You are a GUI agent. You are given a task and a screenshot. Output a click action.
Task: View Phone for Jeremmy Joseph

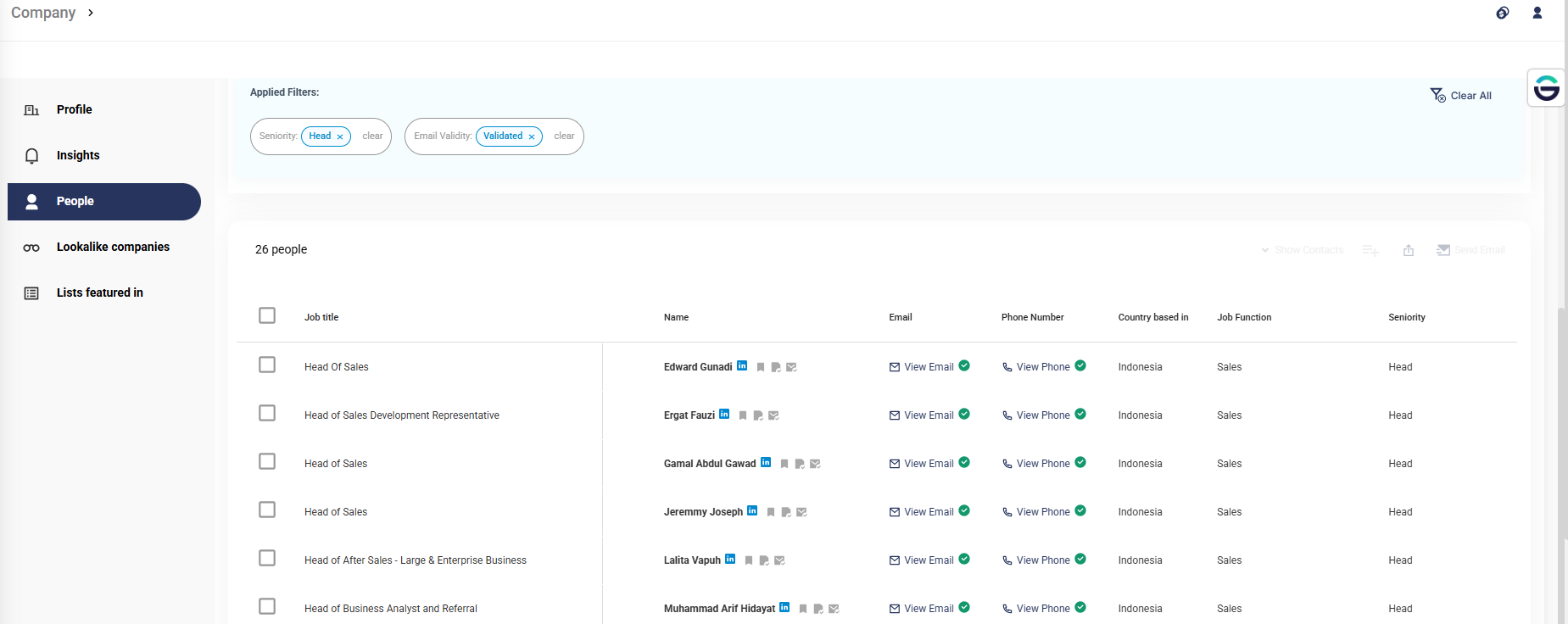pyautogui.click(x=1036, y=512)
